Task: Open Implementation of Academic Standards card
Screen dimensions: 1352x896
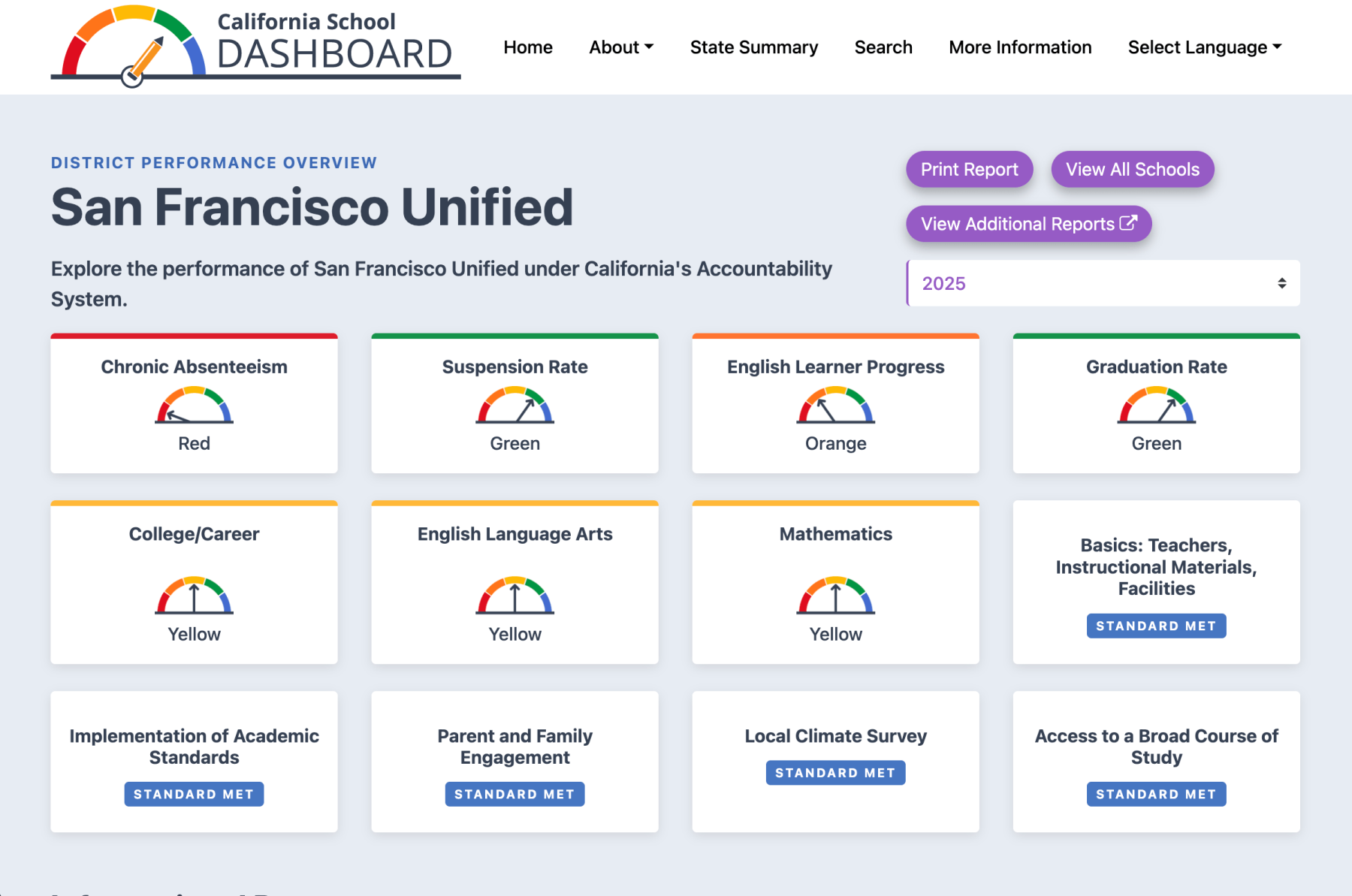Action: click(x=194, y=747)
